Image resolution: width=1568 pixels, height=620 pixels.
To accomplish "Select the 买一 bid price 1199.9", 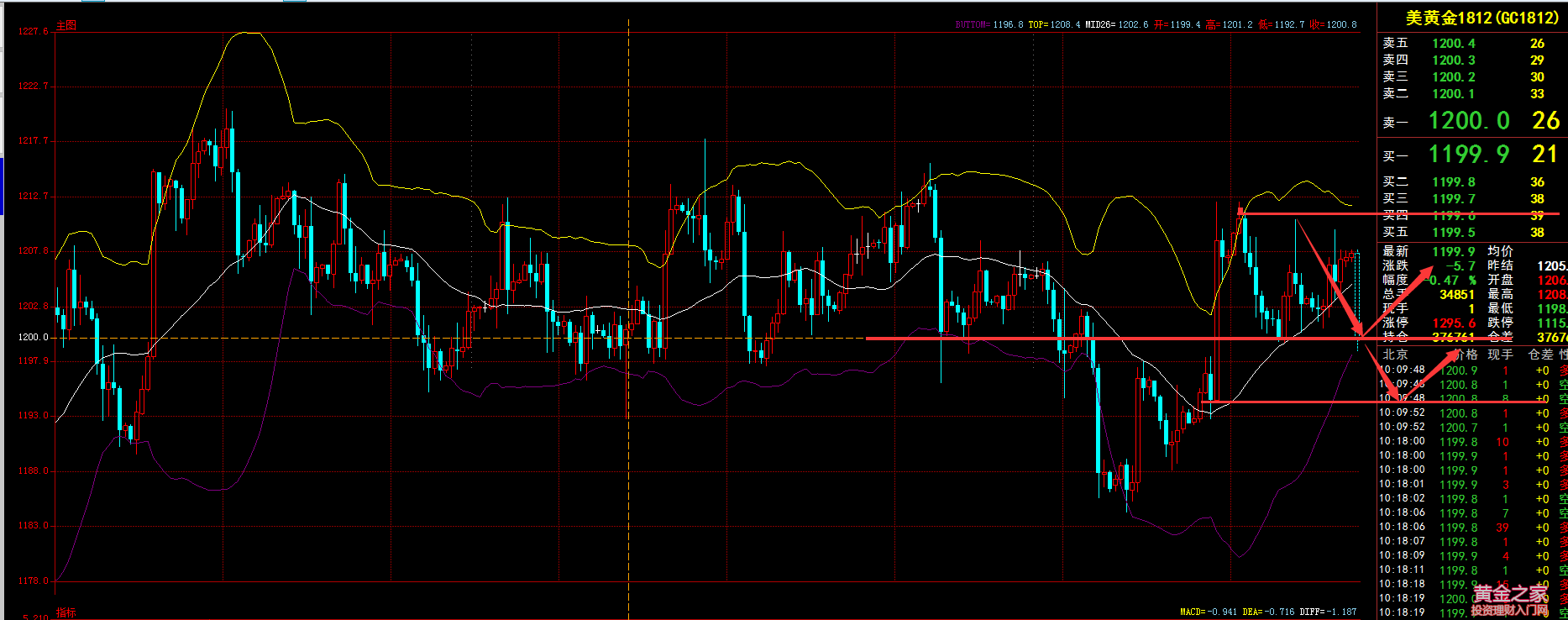I will coord(1469,155).
